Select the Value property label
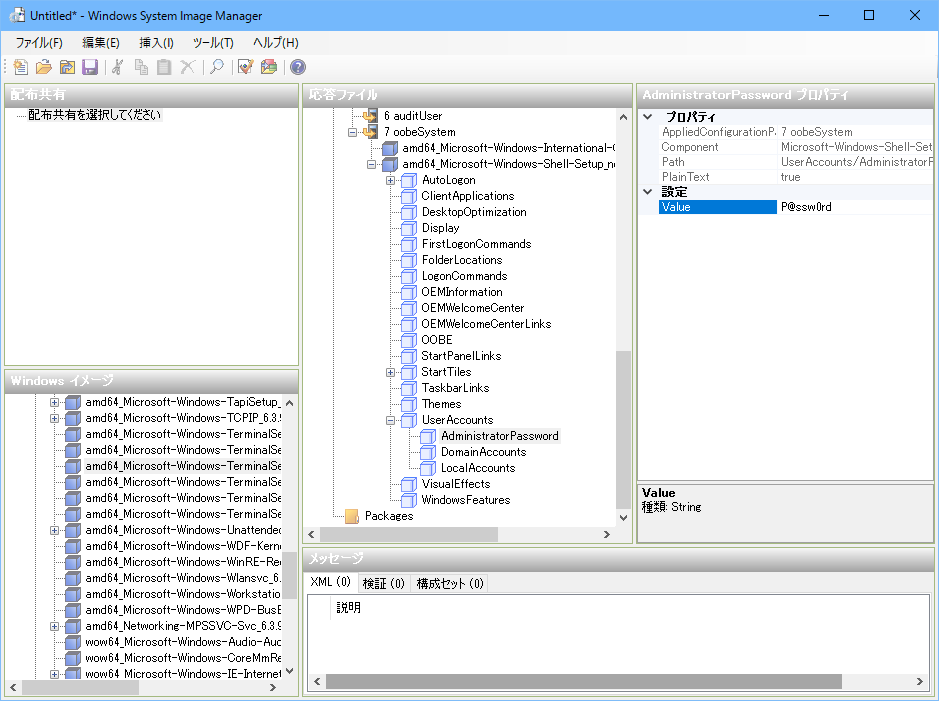The height and width of the screenshot is (701, 939). pyautogui.click(x=718, y=207)
